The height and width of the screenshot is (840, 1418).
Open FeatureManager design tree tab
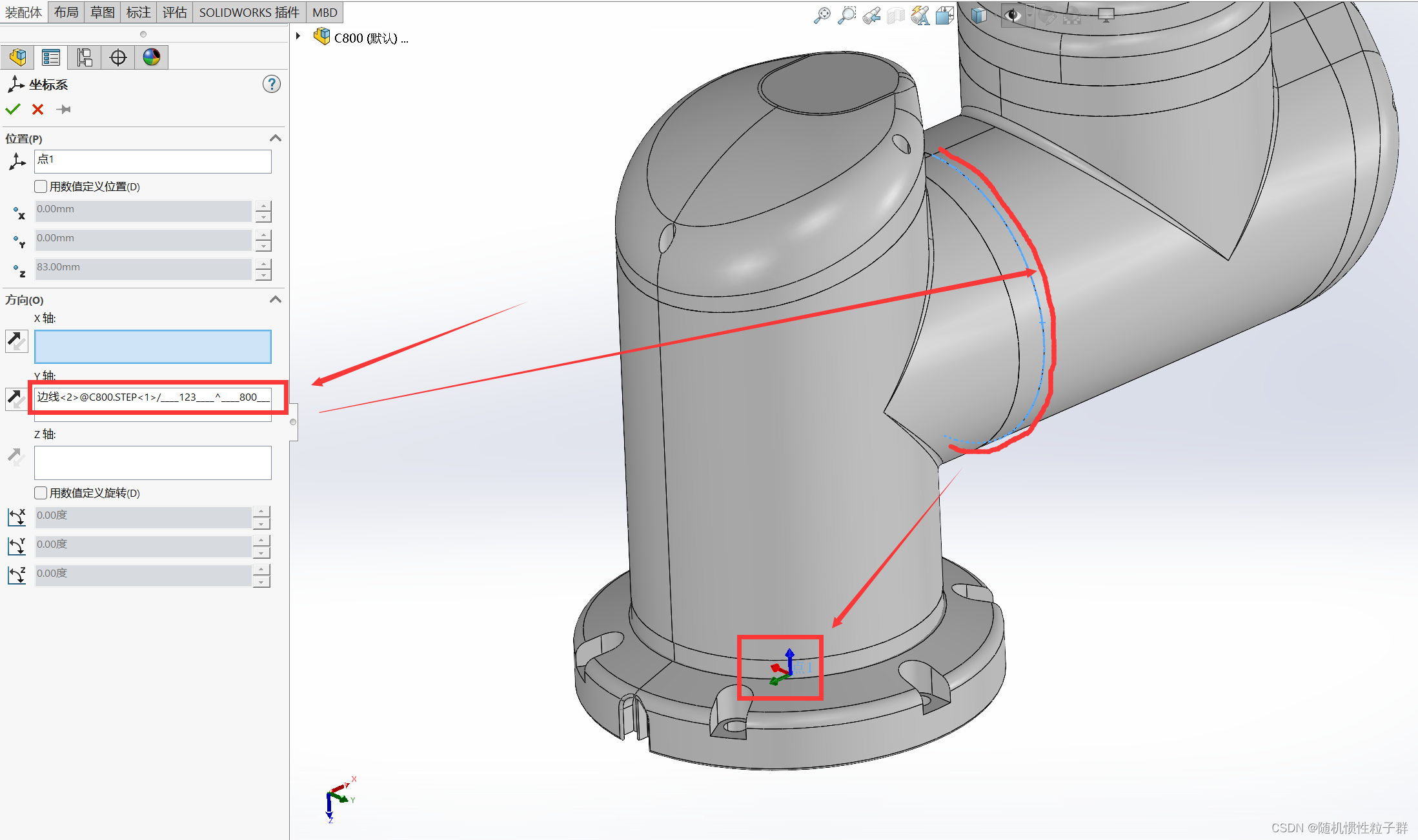pyautogui.click(x=17, y=57)
